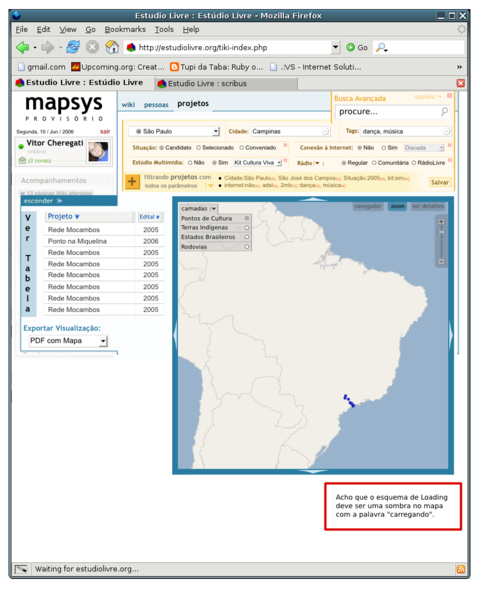Viewport: 479px width, 600px height.
Task: Click the magnifier in the procure search box
Action: pos(444,111)
